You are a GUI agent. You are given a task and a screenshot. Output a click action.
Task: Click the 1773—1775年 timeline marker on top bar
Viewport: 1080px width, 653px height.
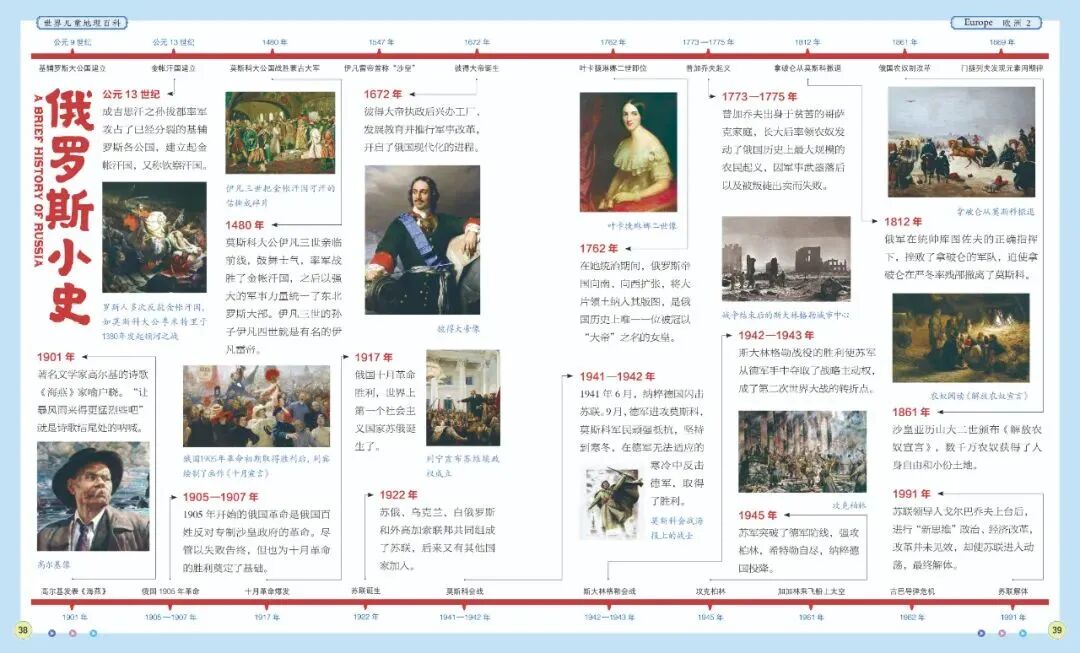(708, 42)
